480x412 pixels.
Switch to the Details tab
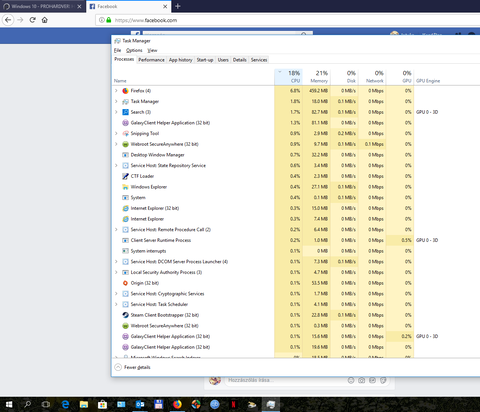click(x=239, y=60)
